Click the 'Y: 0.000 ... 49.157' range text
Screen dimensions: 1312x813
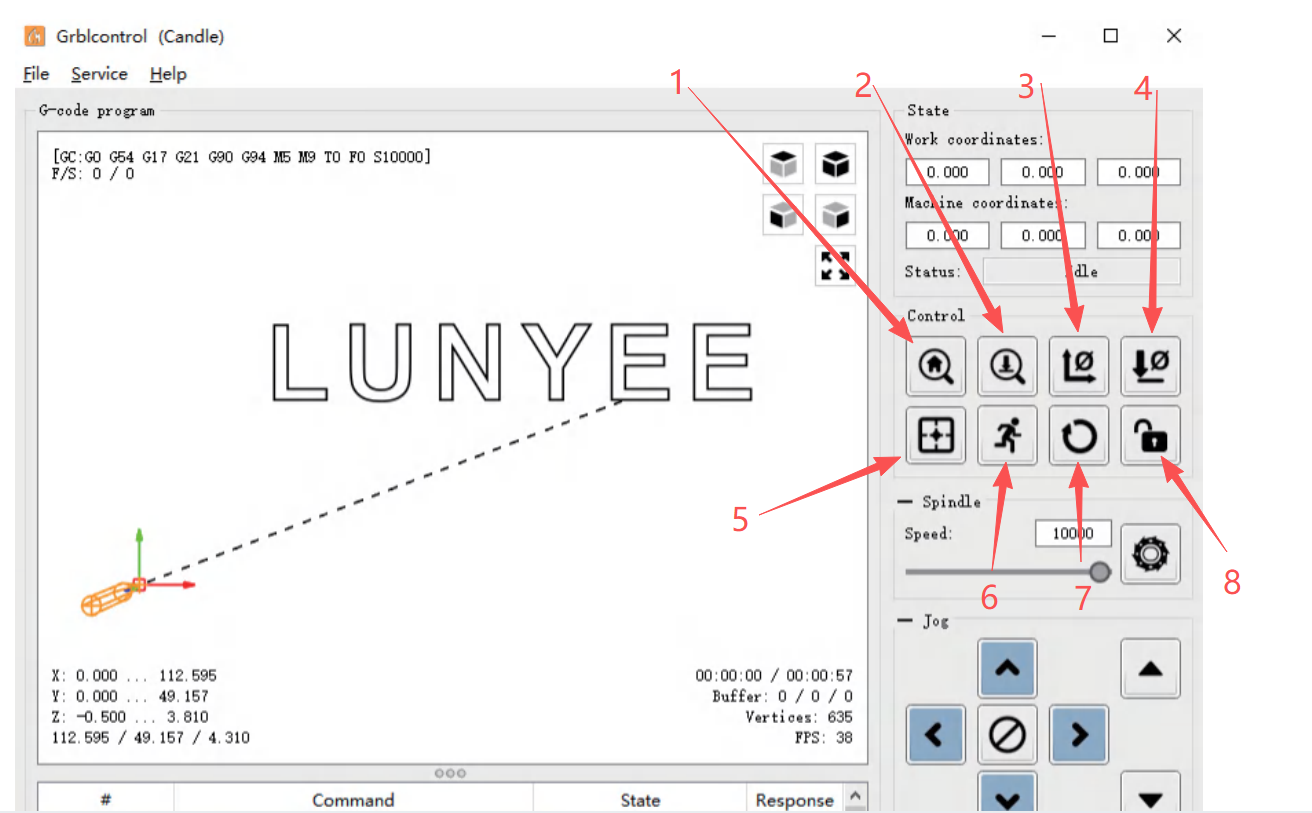(130, 696)
